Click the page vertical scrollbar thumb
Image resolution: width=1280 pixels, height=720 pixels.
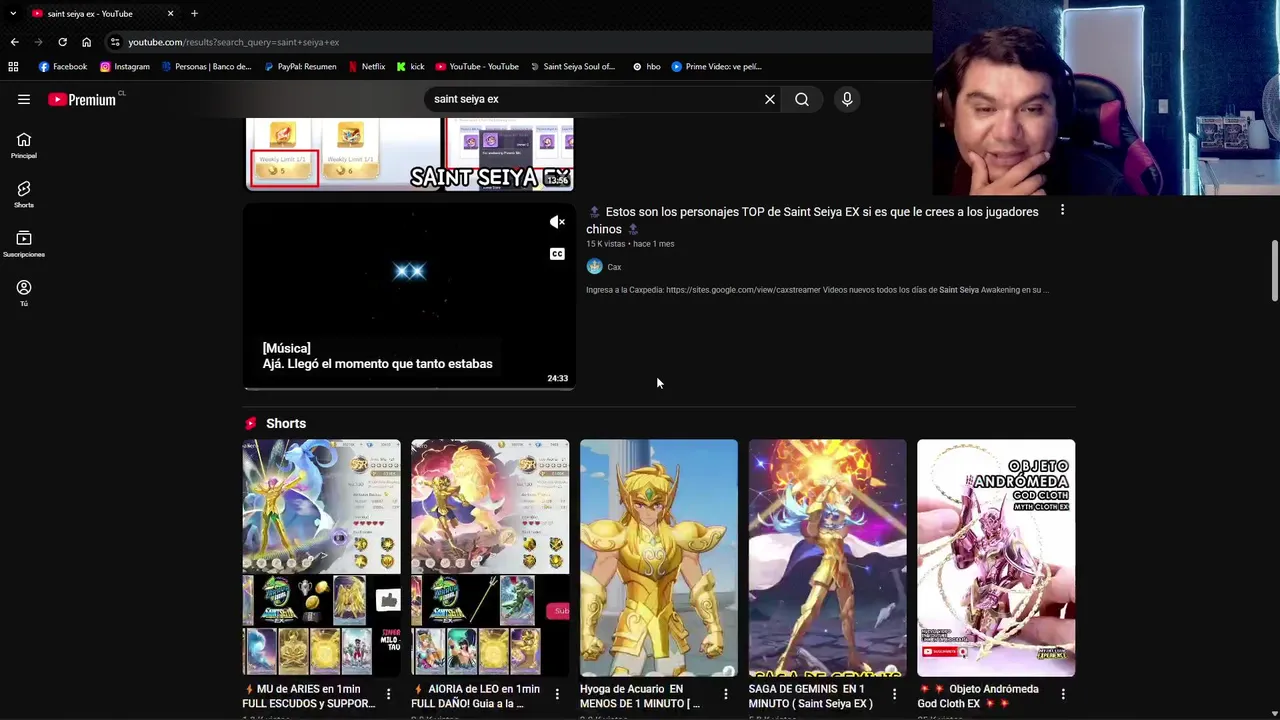[x=1274, y=270]
